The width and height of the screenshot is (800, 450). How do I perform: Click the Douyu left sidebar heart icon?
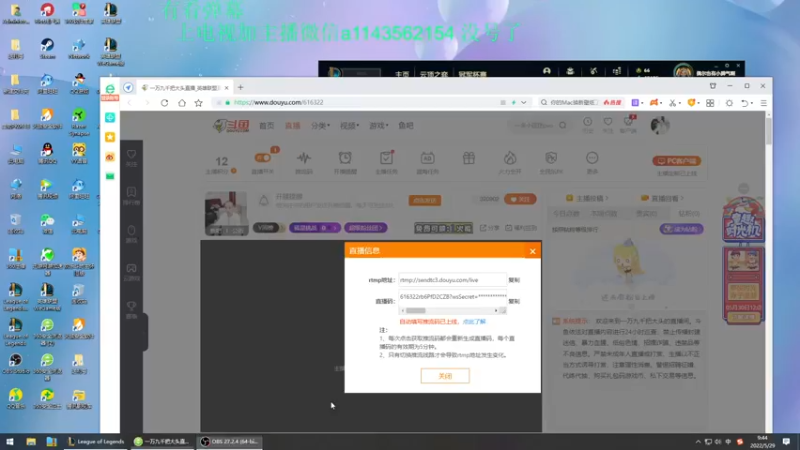point(131,154)
